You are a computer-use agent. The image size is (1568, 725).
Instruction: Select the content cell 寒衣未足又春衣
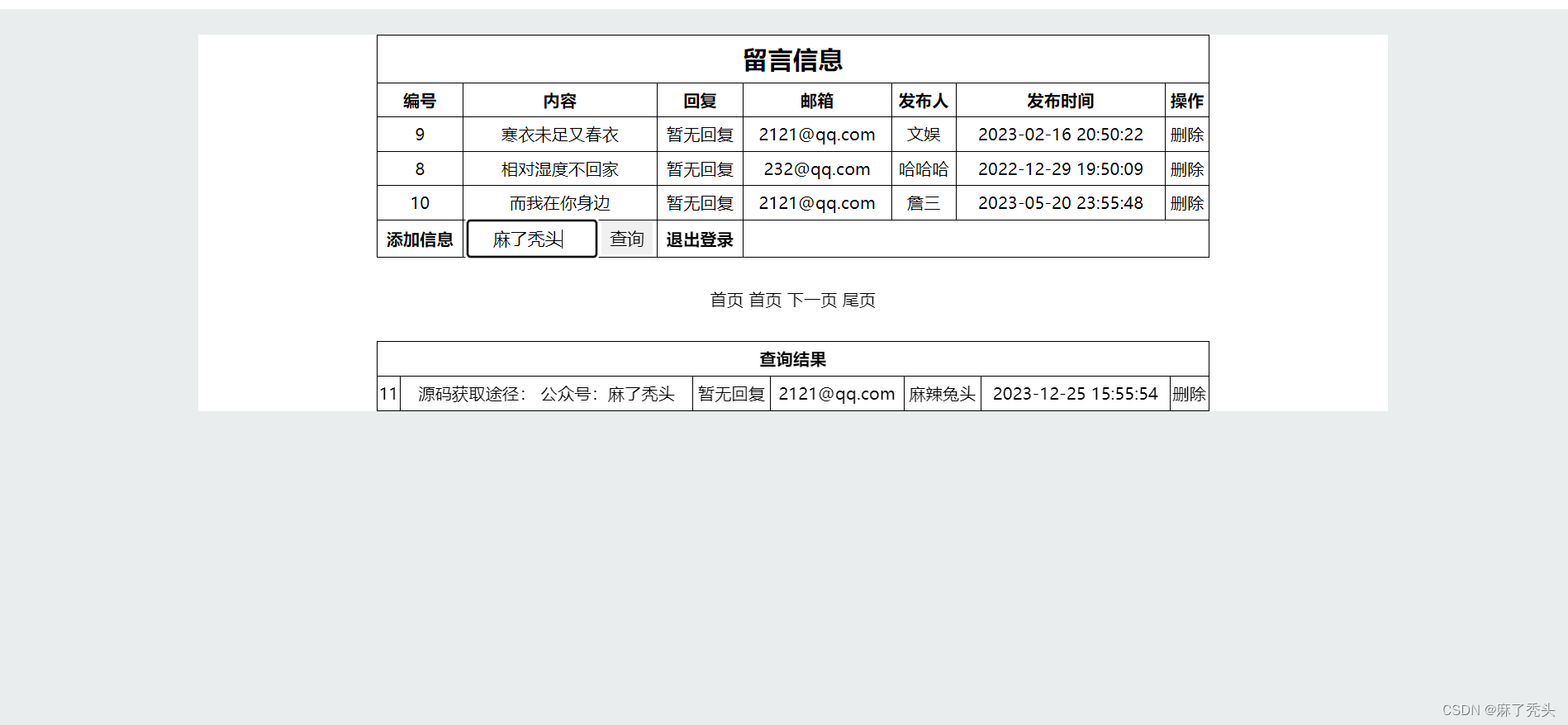pyautogui.click(x=560, y=135)
